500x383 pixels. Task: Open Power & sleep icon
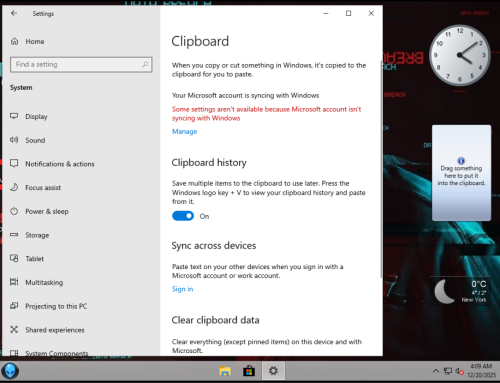point(14,211)
